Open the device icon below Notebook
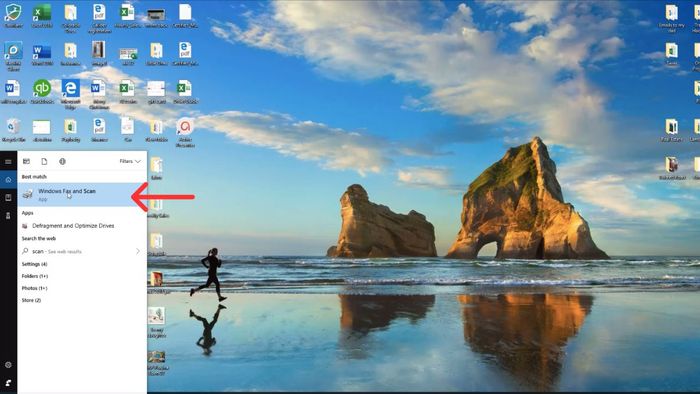Screen dimensions: 700x394 [x=8, y=216]
